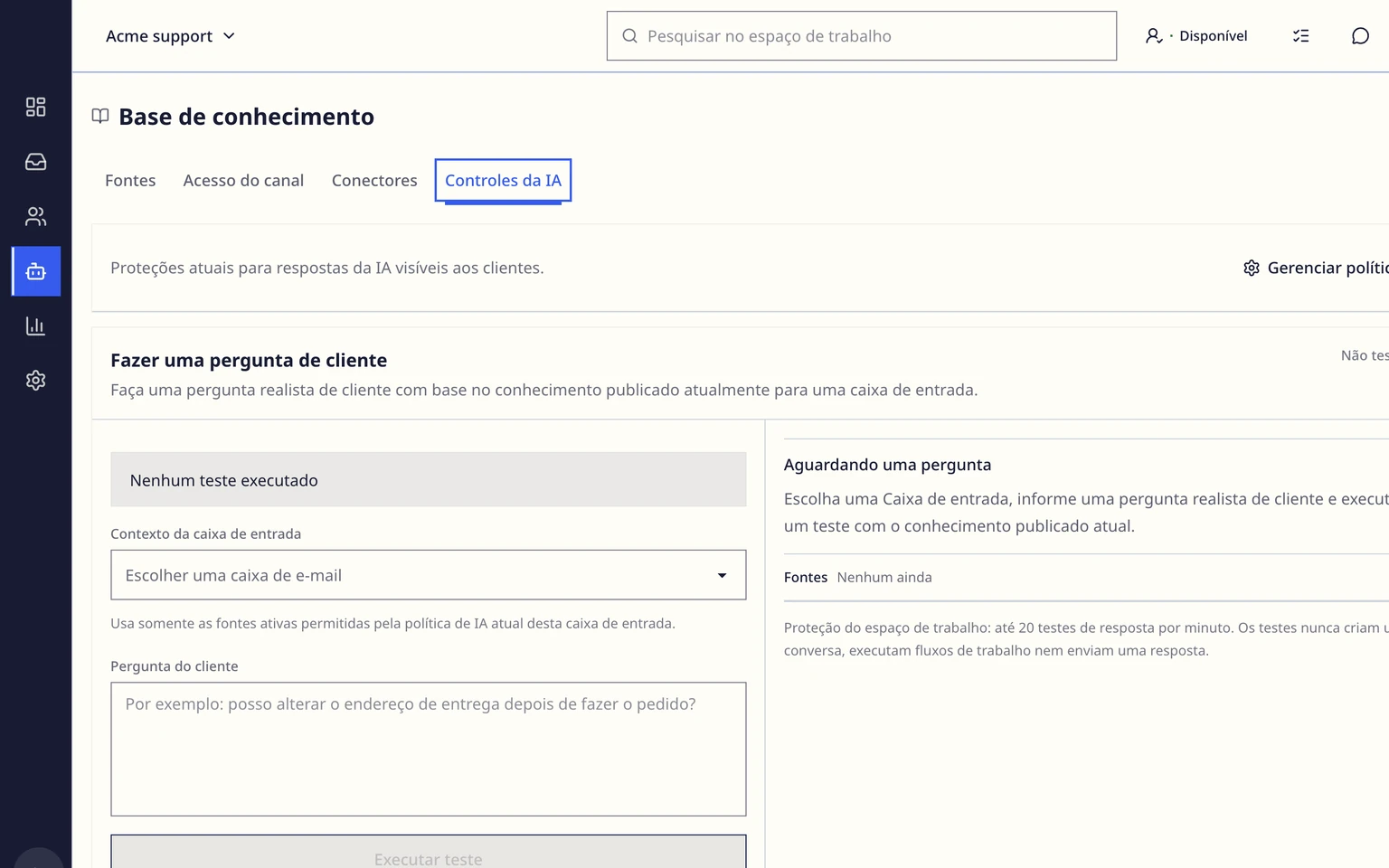
Task: Open the inbox tray icon in sidebar
Action: pos(35,162)
